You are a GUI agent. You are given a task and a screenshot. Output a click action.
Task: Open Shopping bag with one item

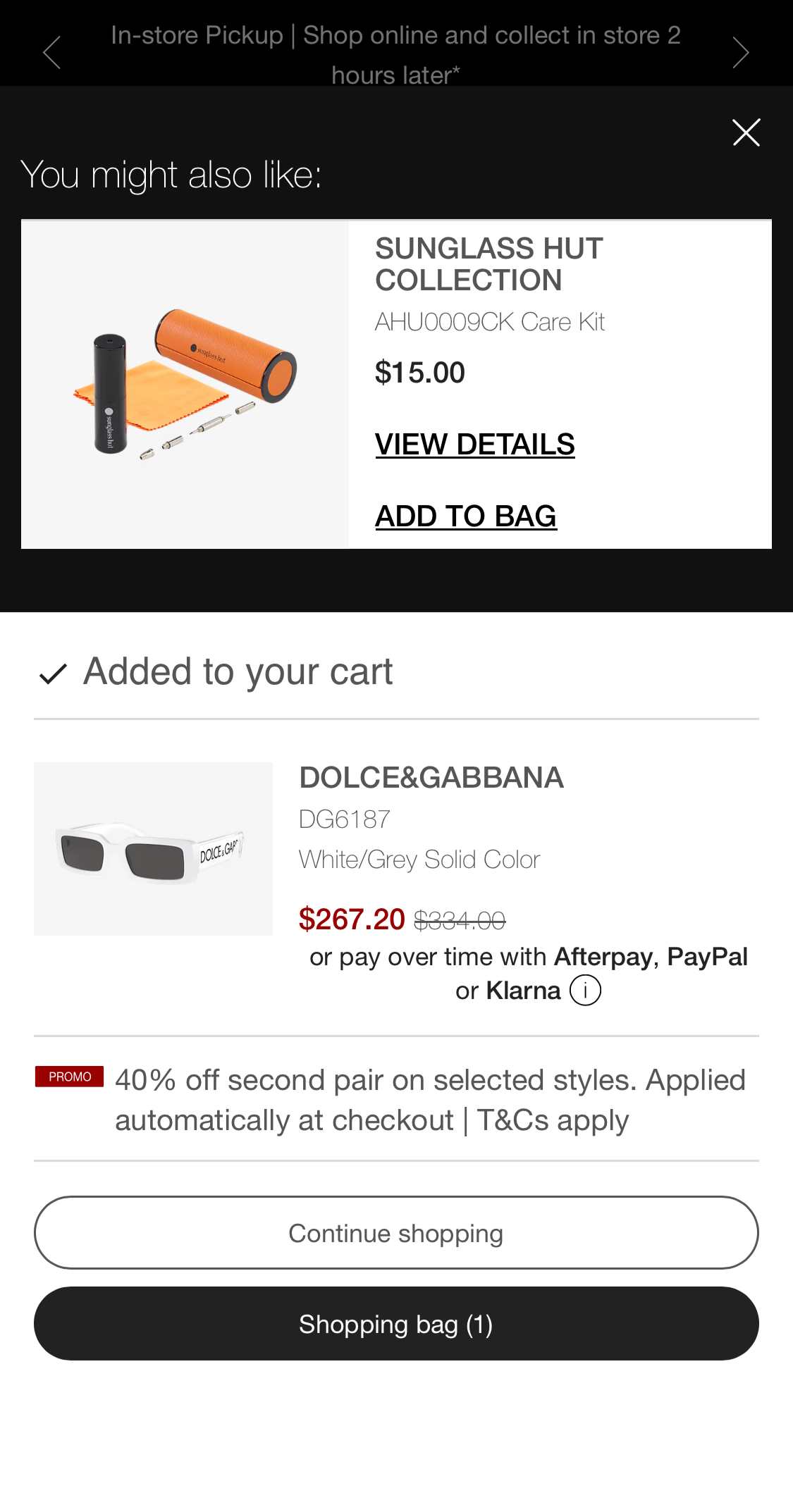396,1323
